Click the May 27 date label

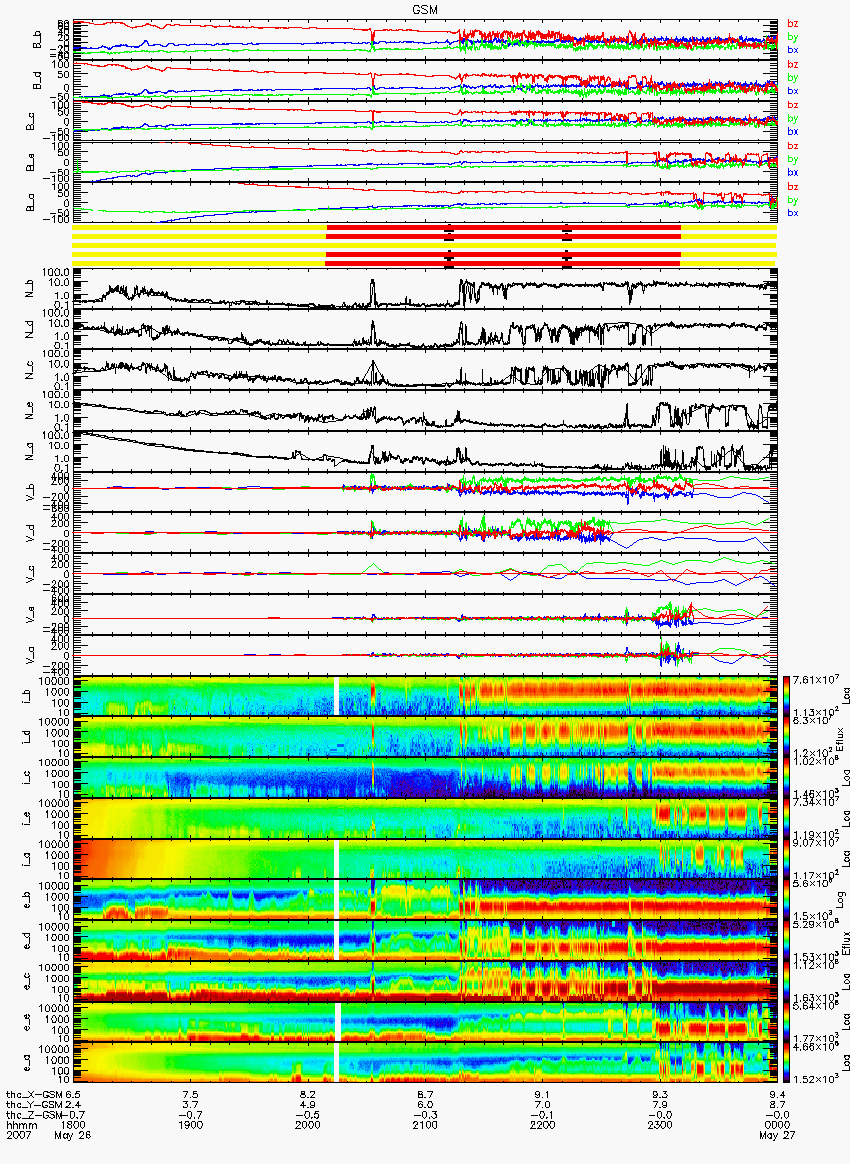coord(777,1135)
